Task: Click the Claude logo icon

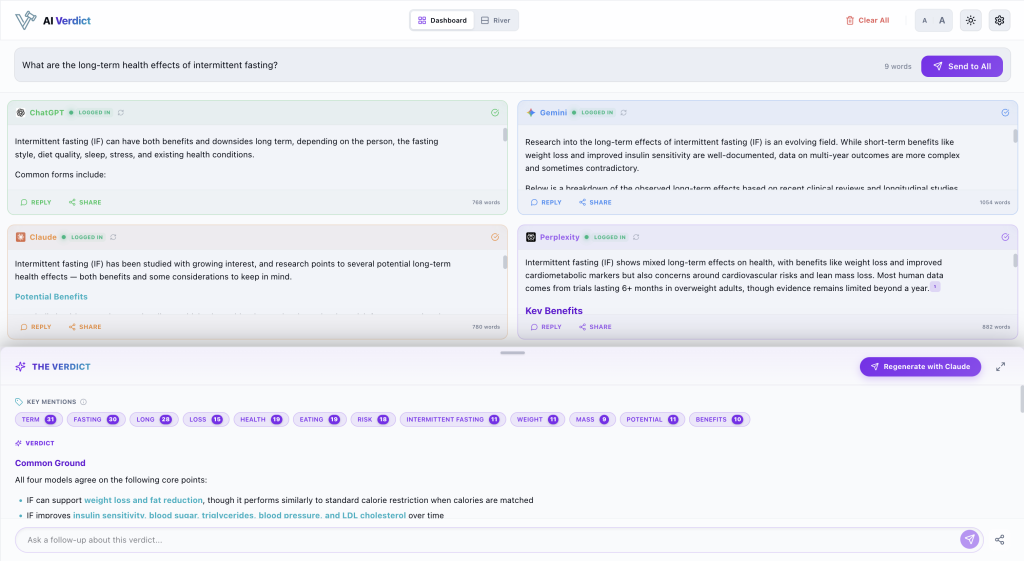Action: (20, 237)
